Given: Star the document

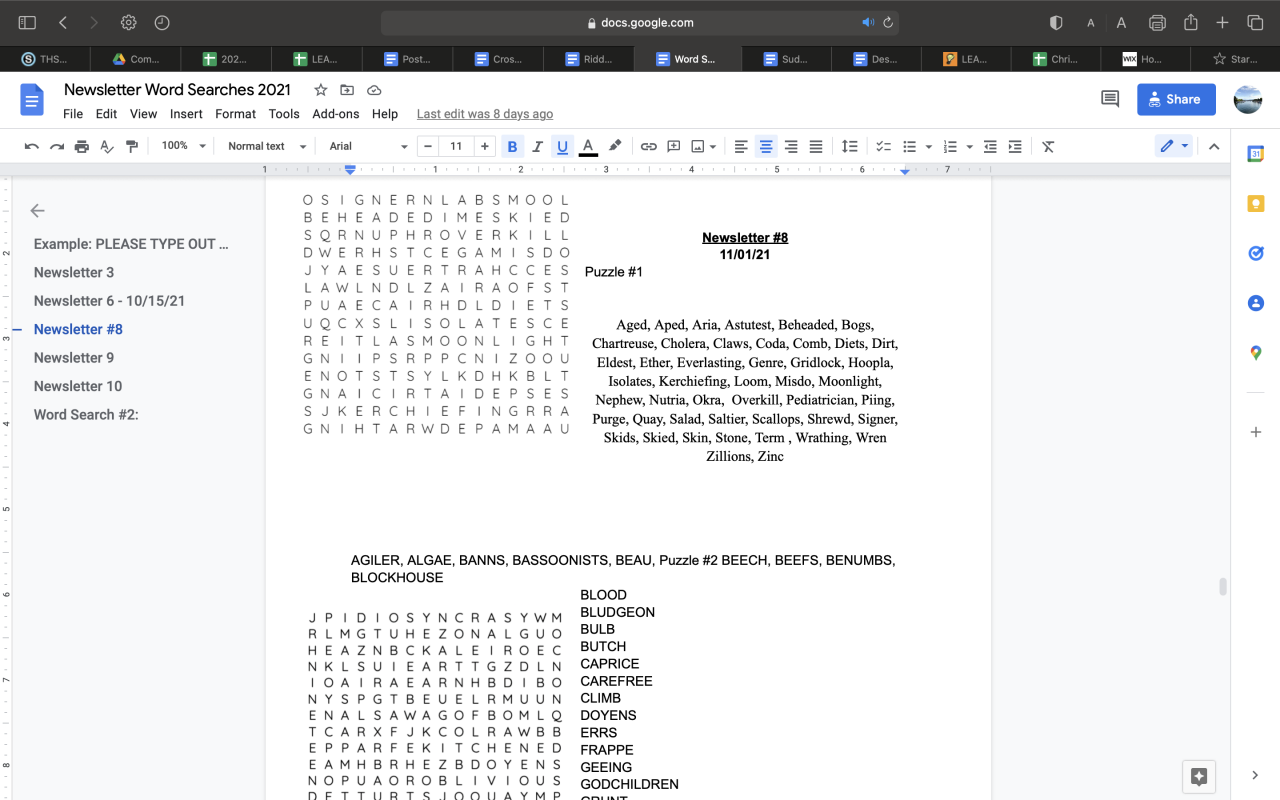Looking at the screenshot, I should [320, 90].
